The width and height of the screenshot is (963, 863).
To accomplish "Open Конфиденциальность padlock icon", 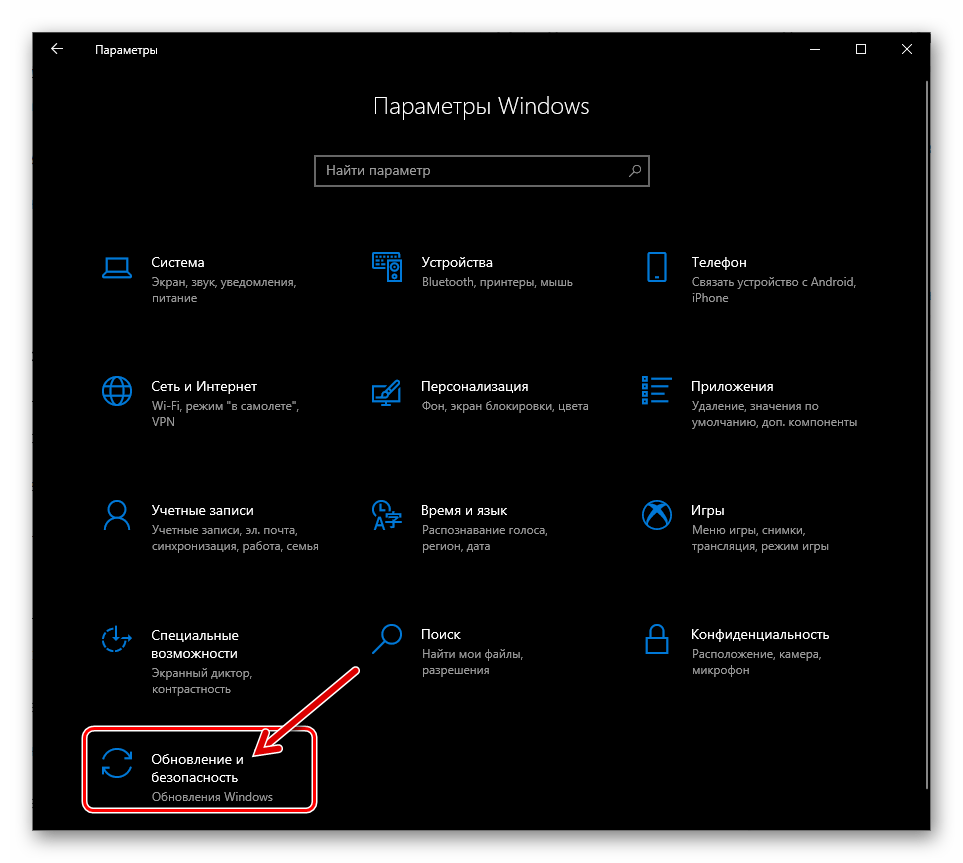I will coord(657,639).
